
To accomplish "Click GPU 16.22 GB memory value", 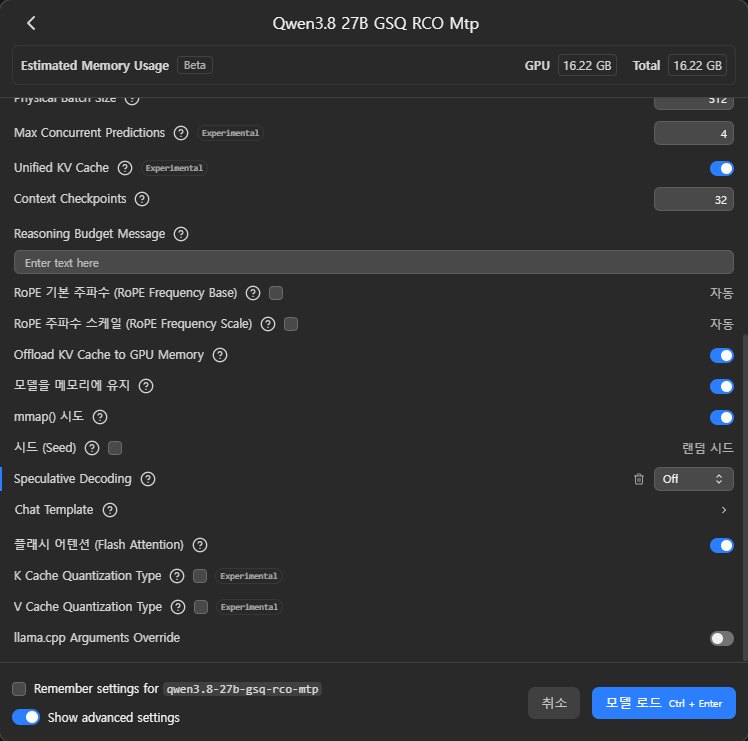I will [x=587, y=65].
